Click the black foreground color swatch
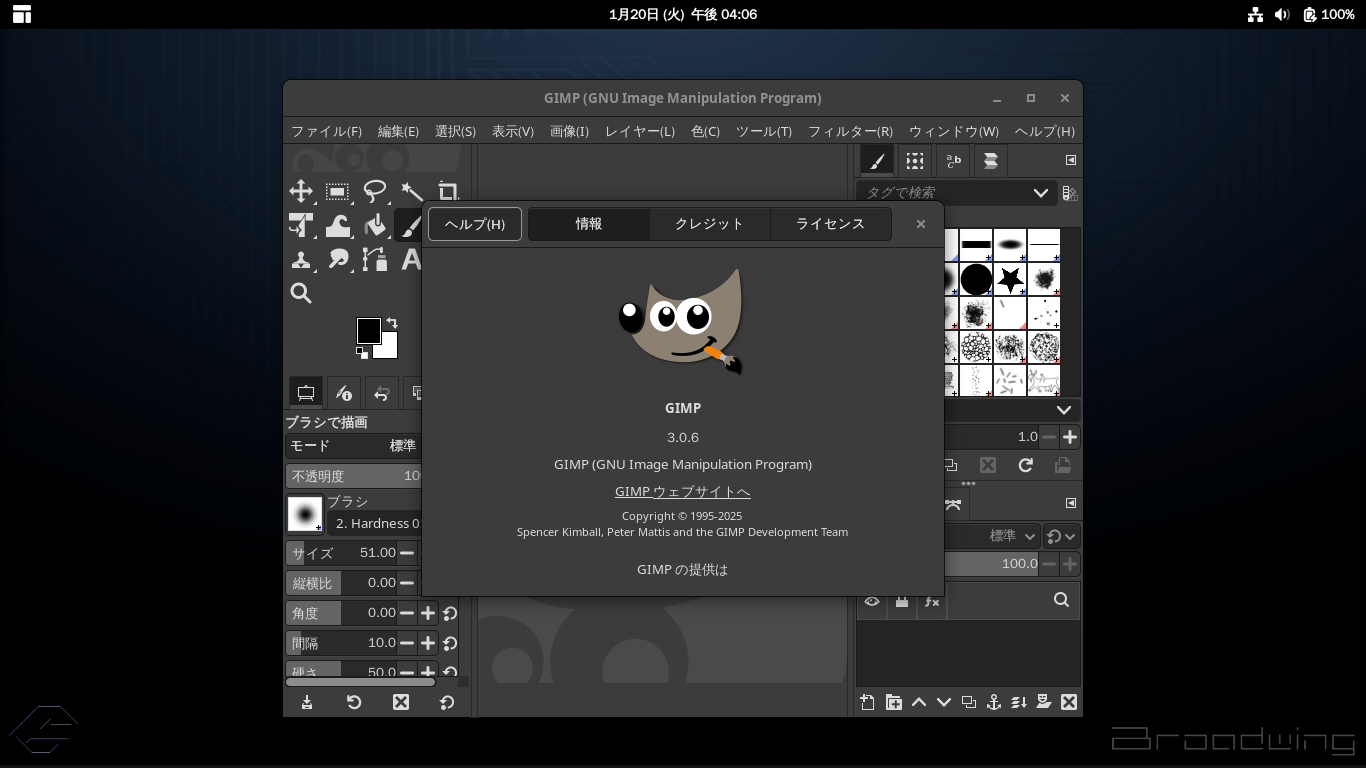Image resolution: width=1366 pixels, height=768 pixels. click(367, 330)
